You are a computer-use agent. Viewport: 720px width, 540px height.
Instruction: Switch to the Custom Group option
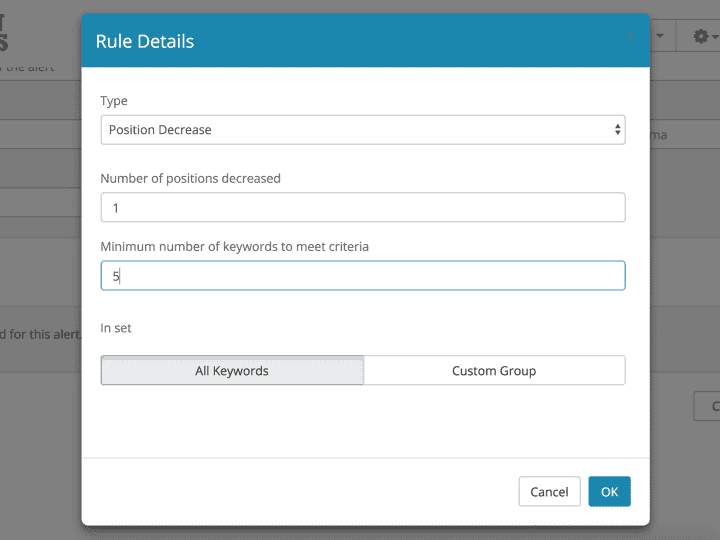point(494,370)
